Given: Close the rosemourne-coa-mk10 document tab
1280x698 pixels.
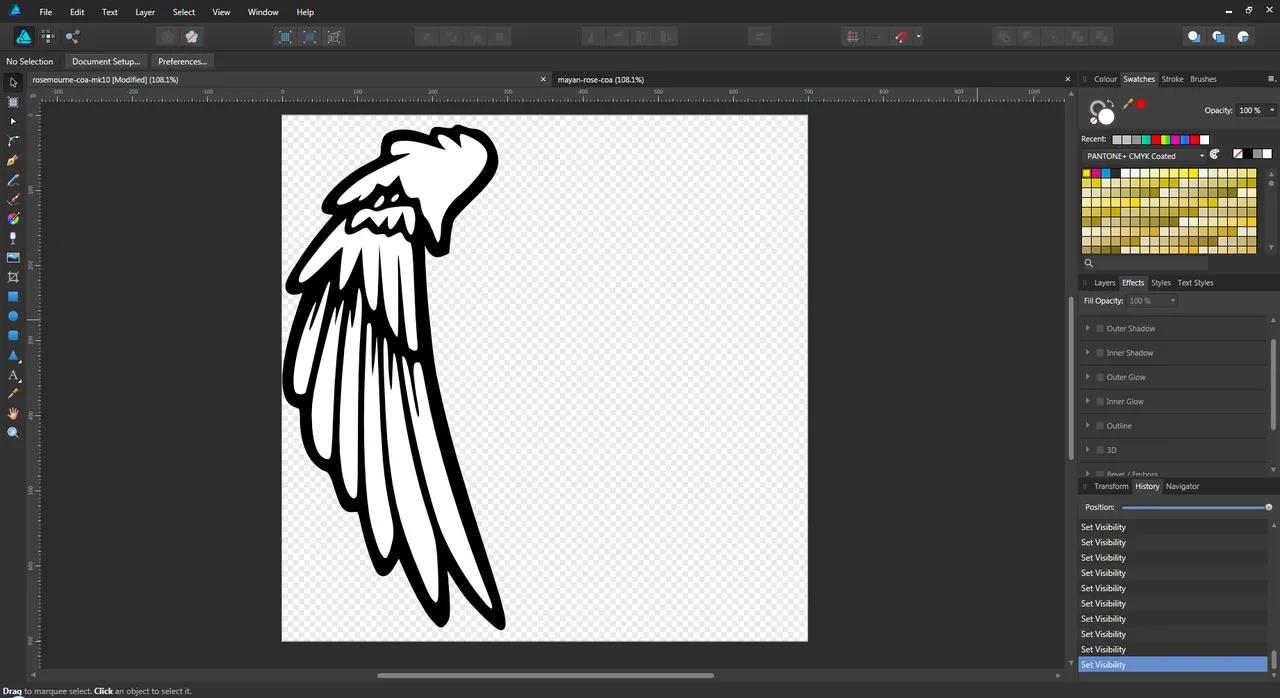Looking at the screenshot, I should pos(543,79).
